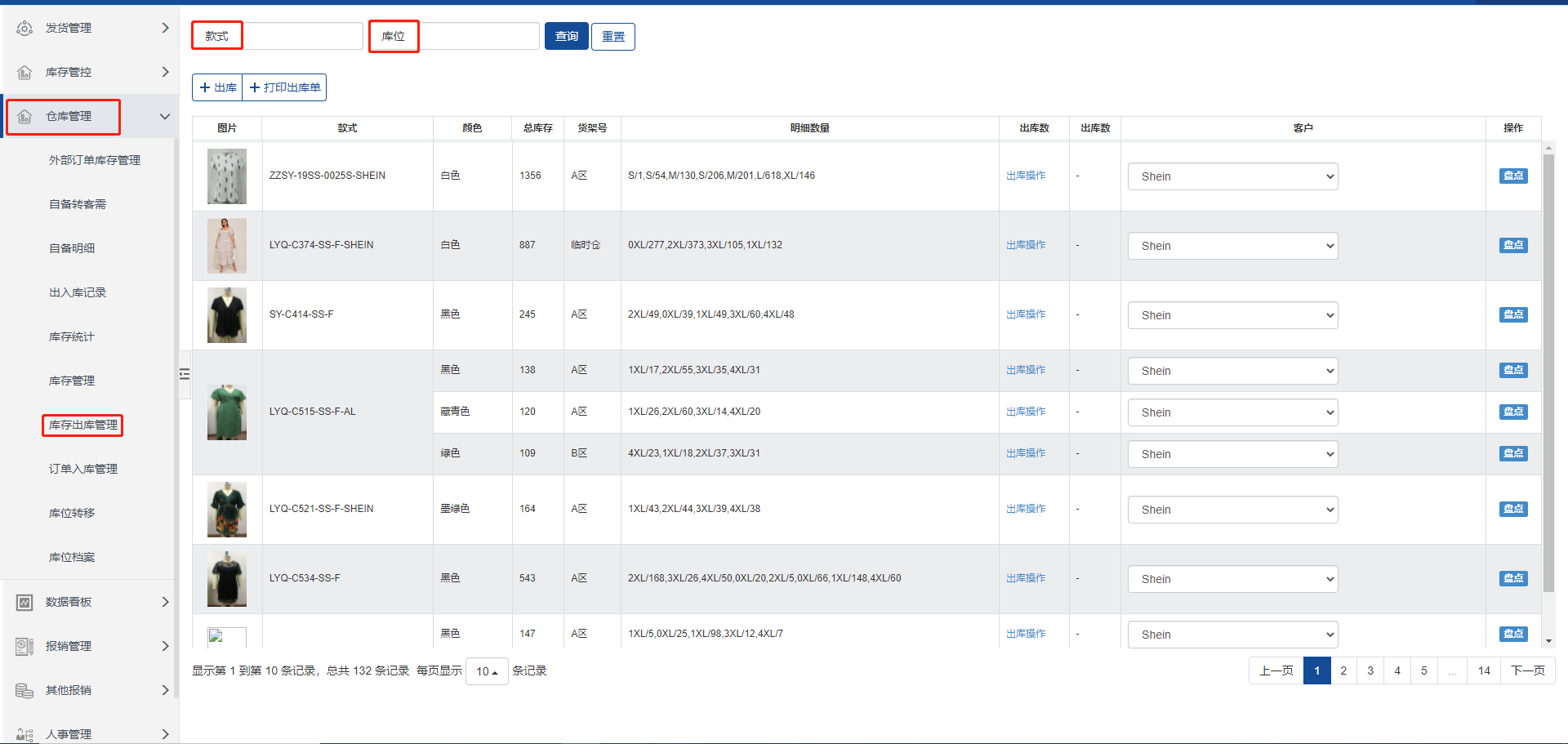This screenshot has height=744, width=1568.
Task: Toggle the sidebar collapse handle icon
Action: 185,374
